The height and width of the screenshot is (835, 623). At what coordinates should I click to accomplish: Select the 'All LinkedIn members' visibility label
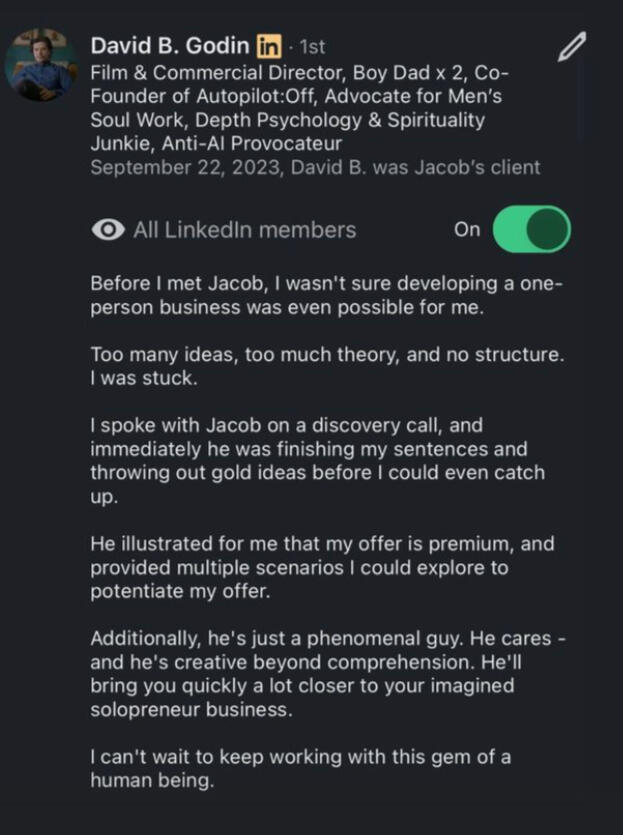[x=244, y=230]
